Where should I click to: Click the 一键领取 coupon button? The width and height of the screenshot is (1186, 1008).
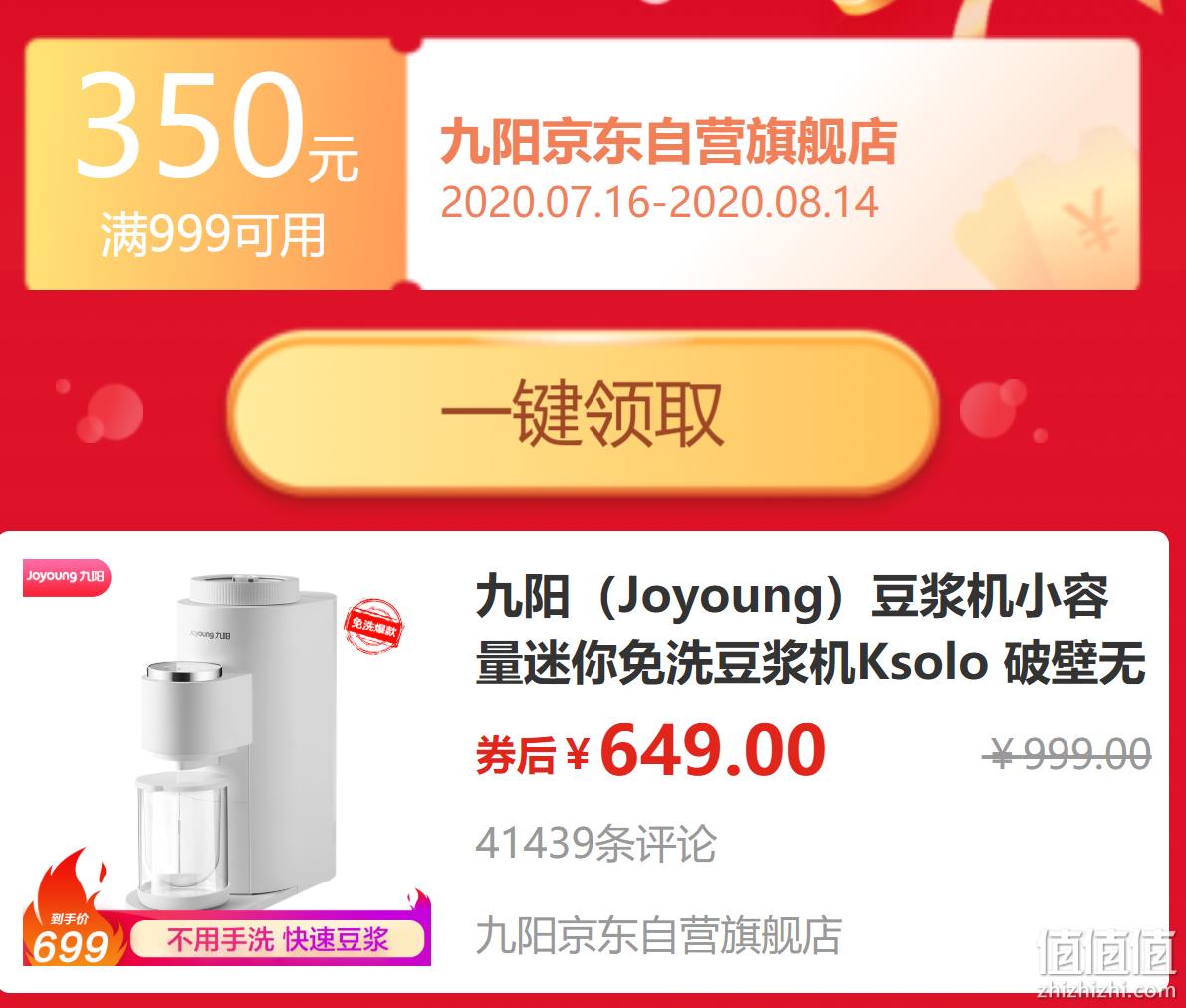coord(584,413)
